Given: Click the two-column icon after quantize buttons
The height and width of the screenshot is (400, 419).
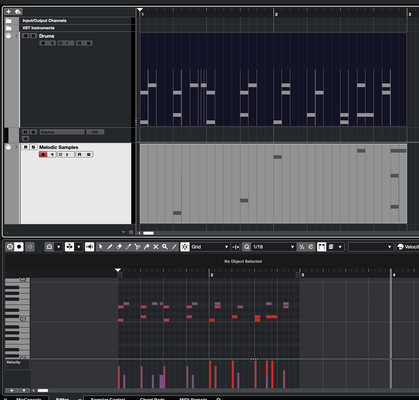Looking at the screenshot, I should click(x=321, y=247).
